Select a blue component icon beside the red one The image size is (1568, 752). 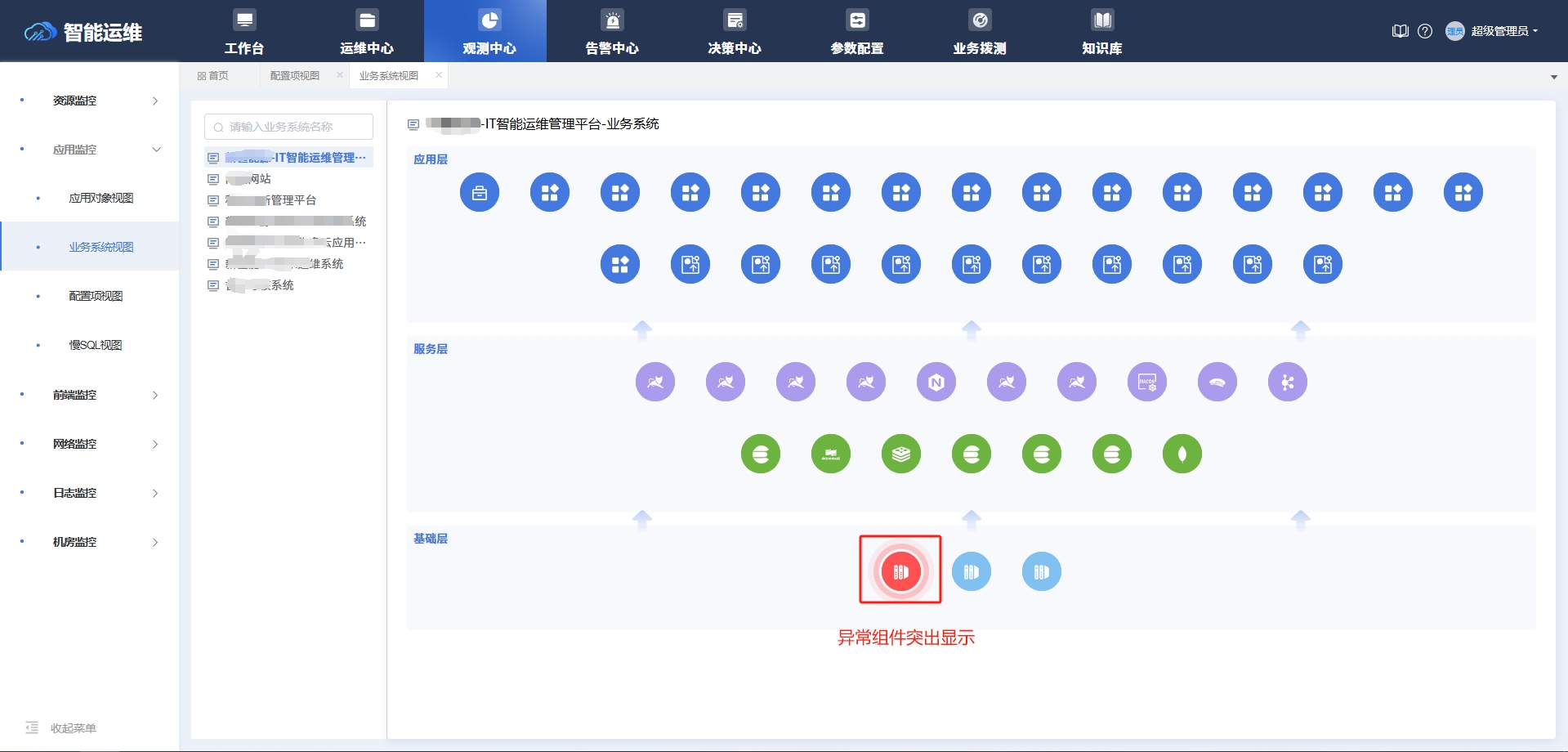pyautogui.click(x=971, y=571)
